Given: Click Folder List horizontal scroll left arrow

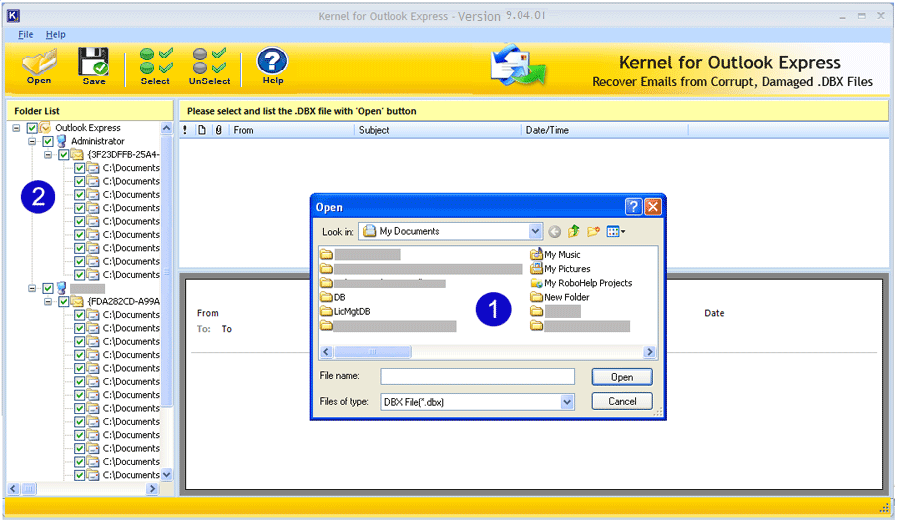Looking at the screenshot, I should coord(13,489).
